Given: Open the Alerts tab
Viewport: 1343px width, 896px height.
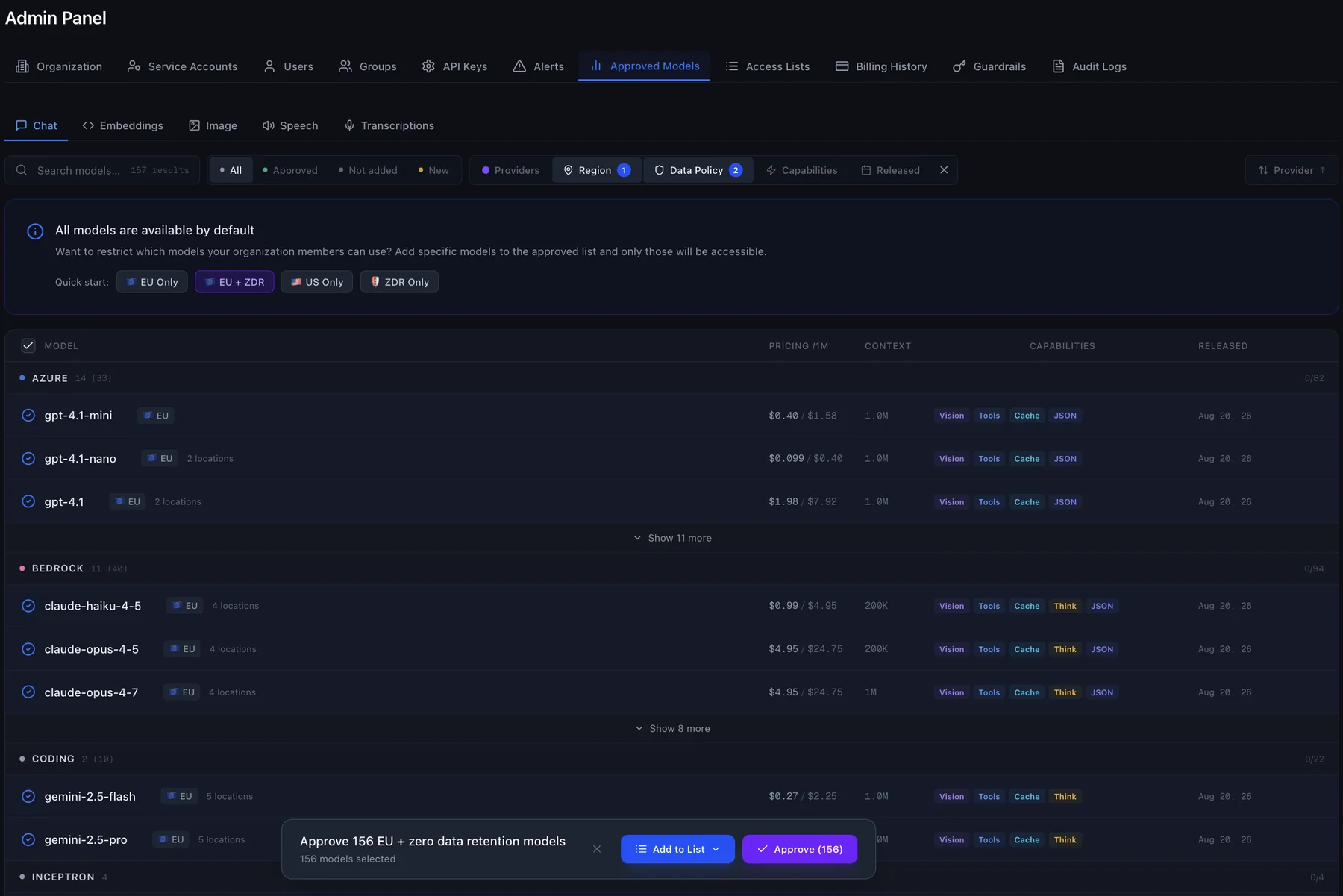Looking at the screenshot, I should [x=539, y=66].
